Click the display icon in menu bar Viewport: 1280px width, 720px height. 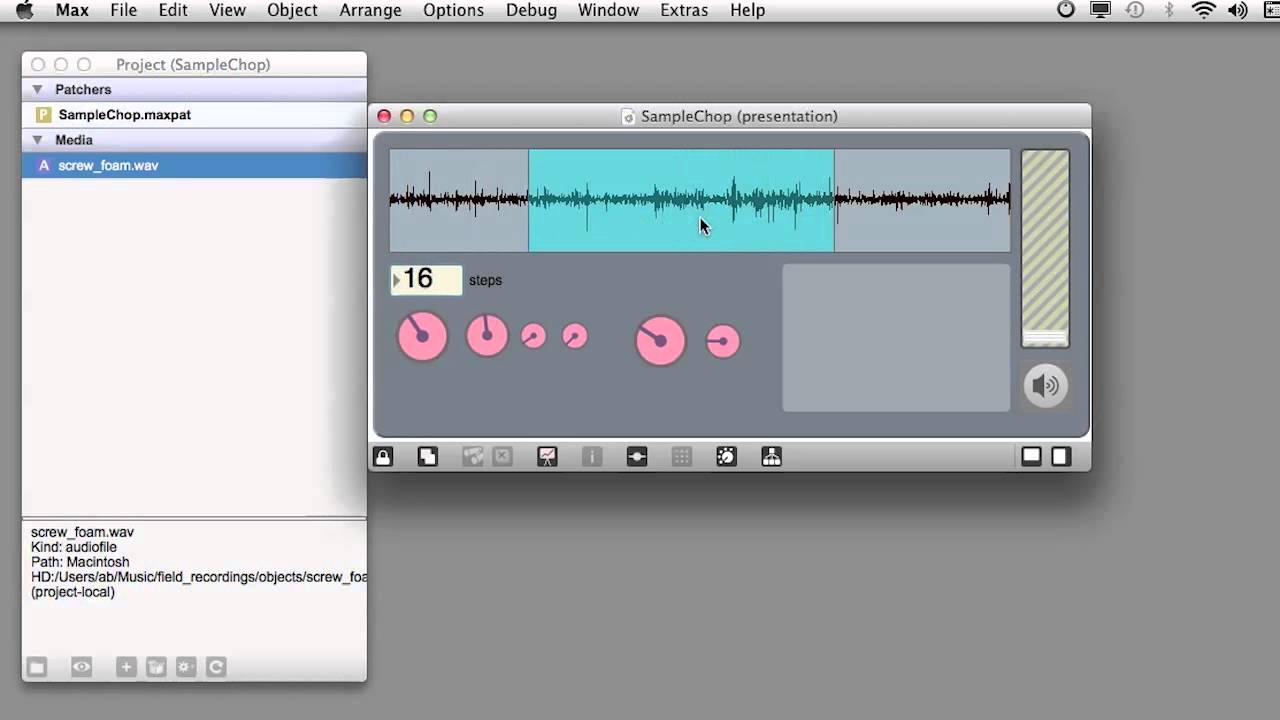click(x=1100, y=10)
